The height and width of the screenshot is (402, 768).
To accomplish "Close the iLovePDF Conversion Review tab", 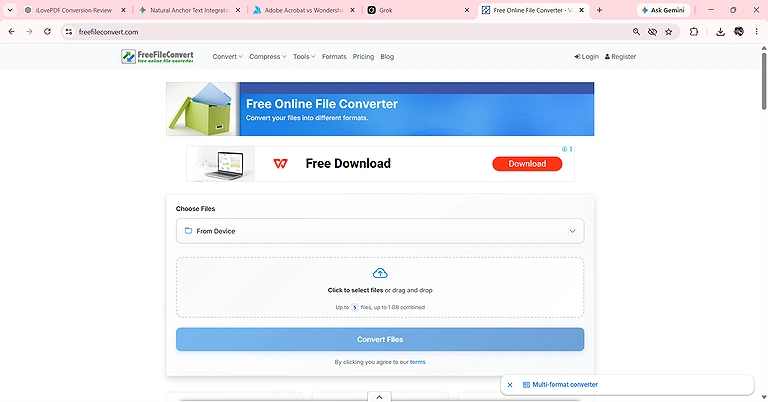I will point(123,10).
